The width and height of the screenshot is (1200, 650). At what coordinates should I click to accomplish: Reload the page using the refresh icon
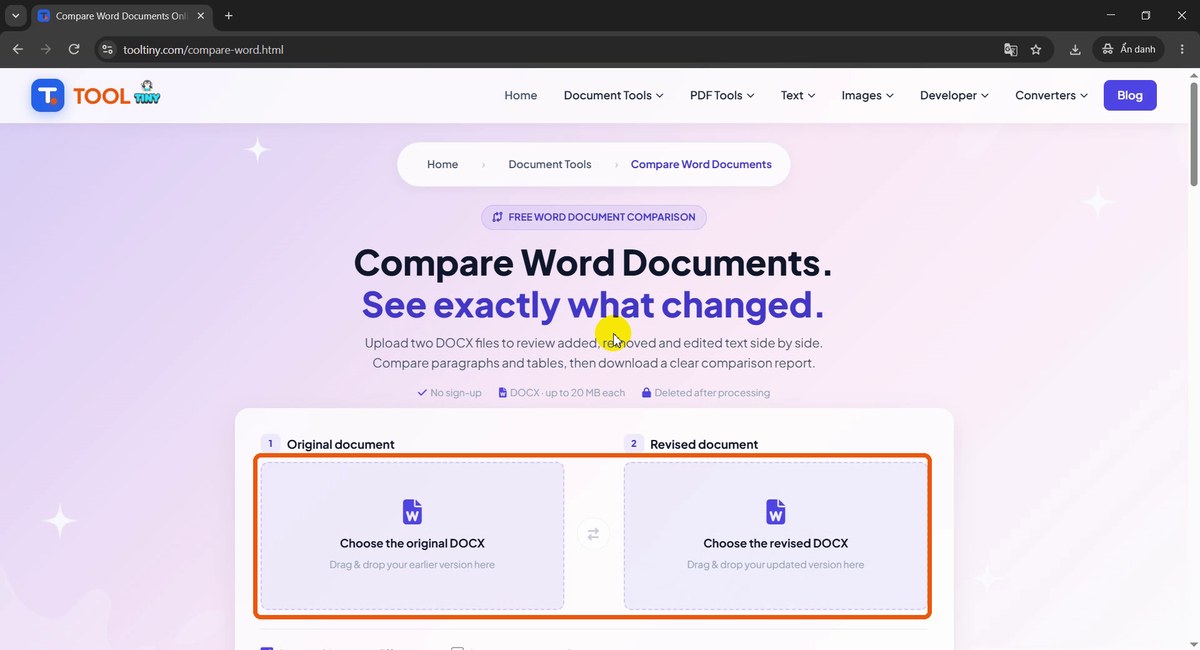(74, 49)
